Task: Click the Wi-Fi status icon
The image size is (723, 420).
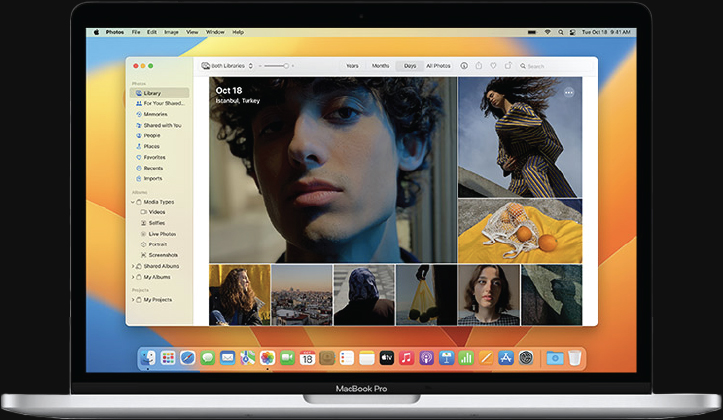Action: click(547, 32)
